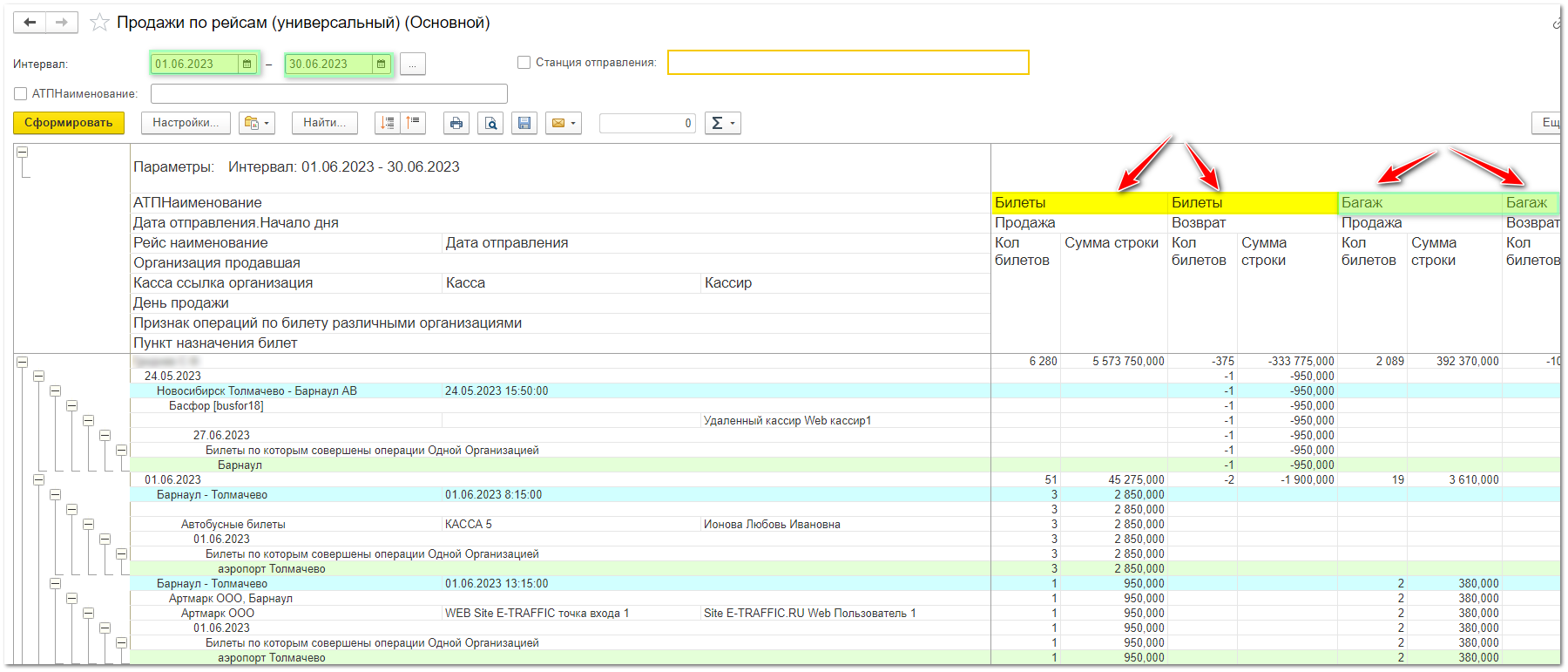
Task: Save report using floppy disk icon
Action: coord(524,123)
